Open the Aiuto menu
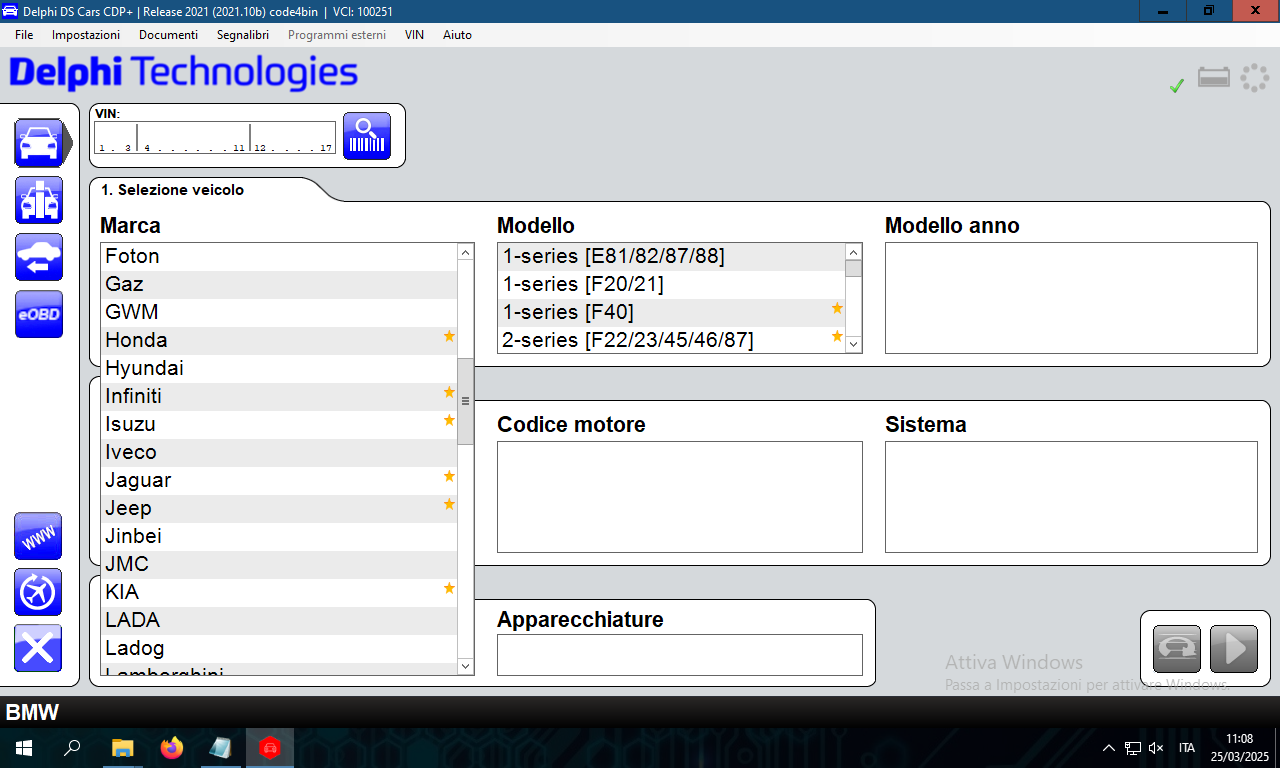The image size is (1280, 768). pos(457,35)
